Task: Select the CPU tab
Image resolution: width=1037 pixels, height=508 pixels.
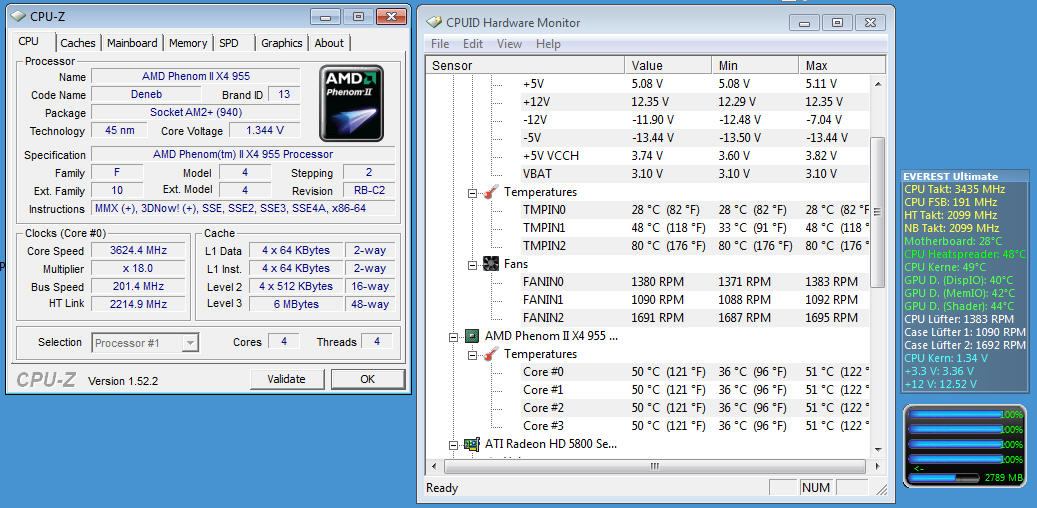Action: click(x=28, y=41)
